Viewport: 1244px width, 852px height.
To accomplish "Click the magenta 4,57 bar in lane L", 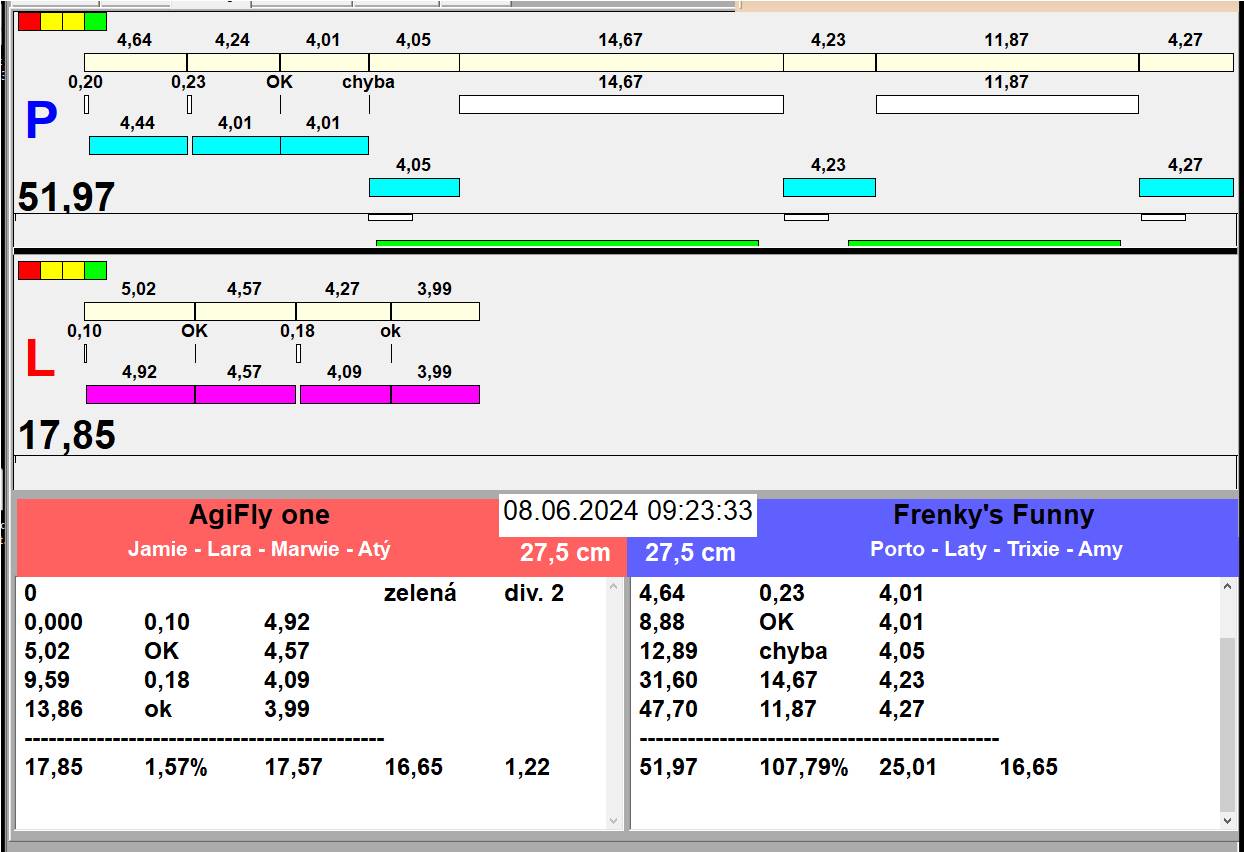I will [x=245, y=394].
